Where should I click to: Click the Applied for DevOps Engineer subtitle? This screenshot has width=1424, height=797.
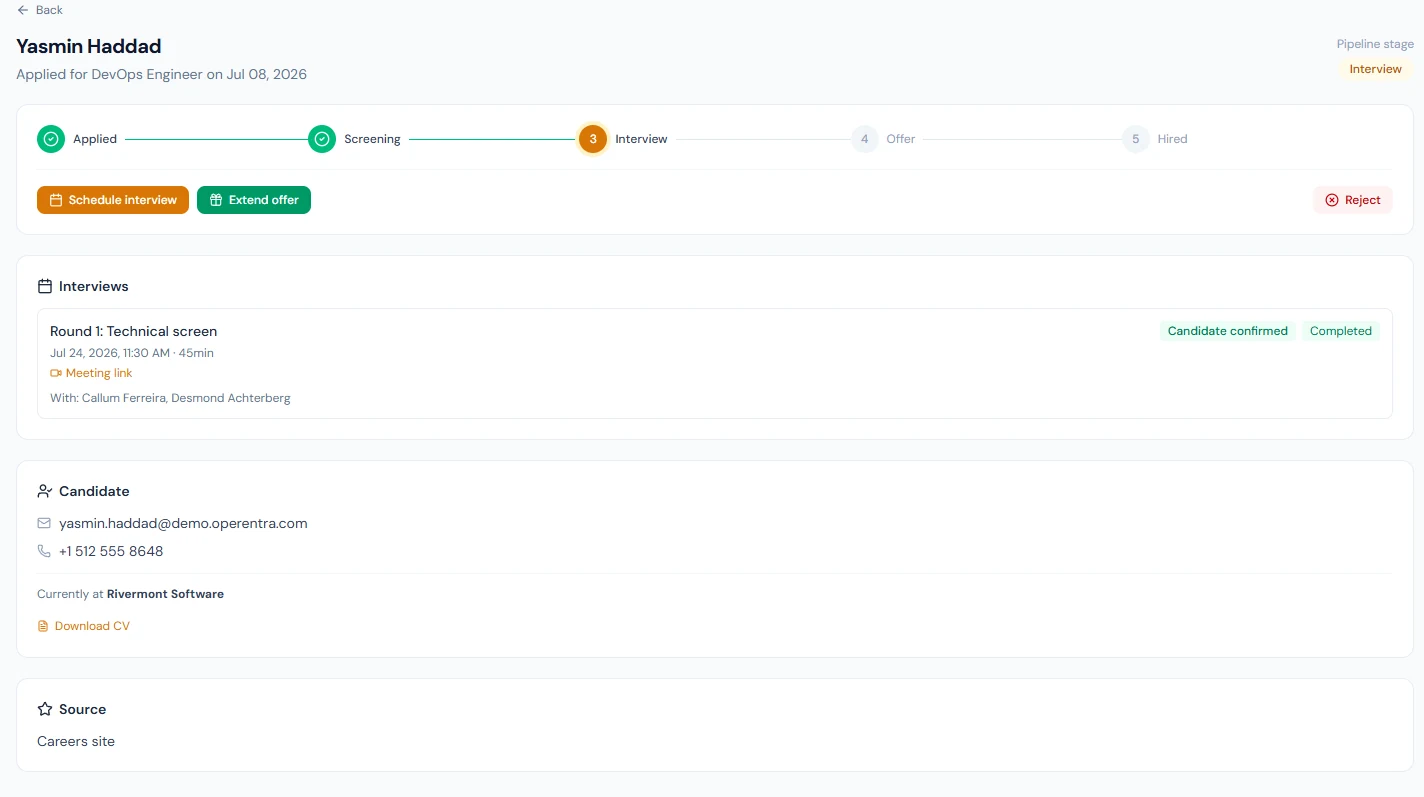point(161,74)
